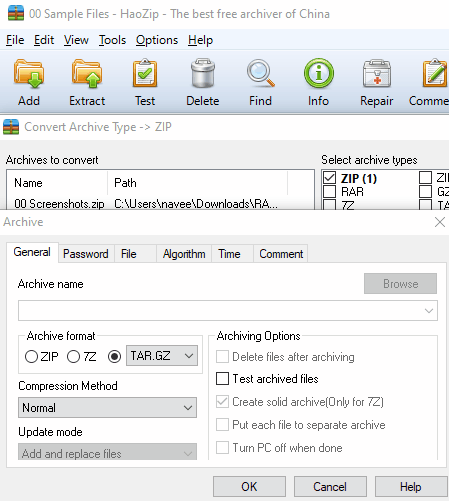Open the Options menu
The width and height of the screenshot is (449, 501).
click(x=157, y=40)
